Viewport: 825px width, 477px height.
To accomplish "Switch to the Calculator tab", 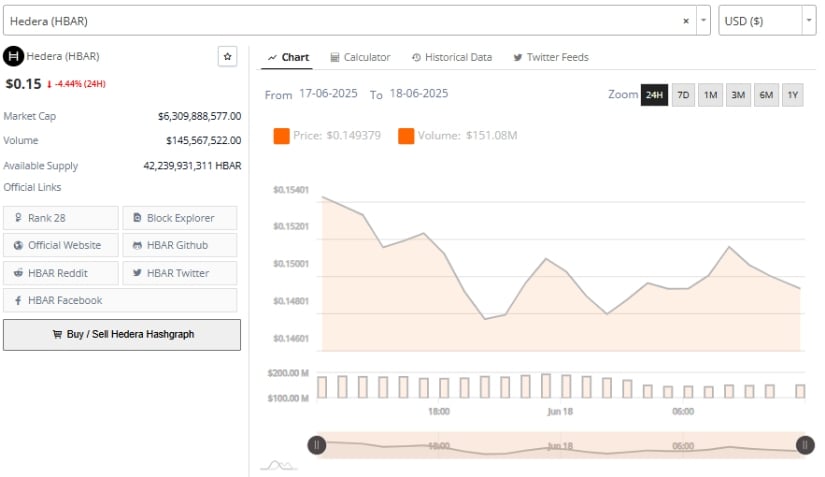I will [360, 57].
